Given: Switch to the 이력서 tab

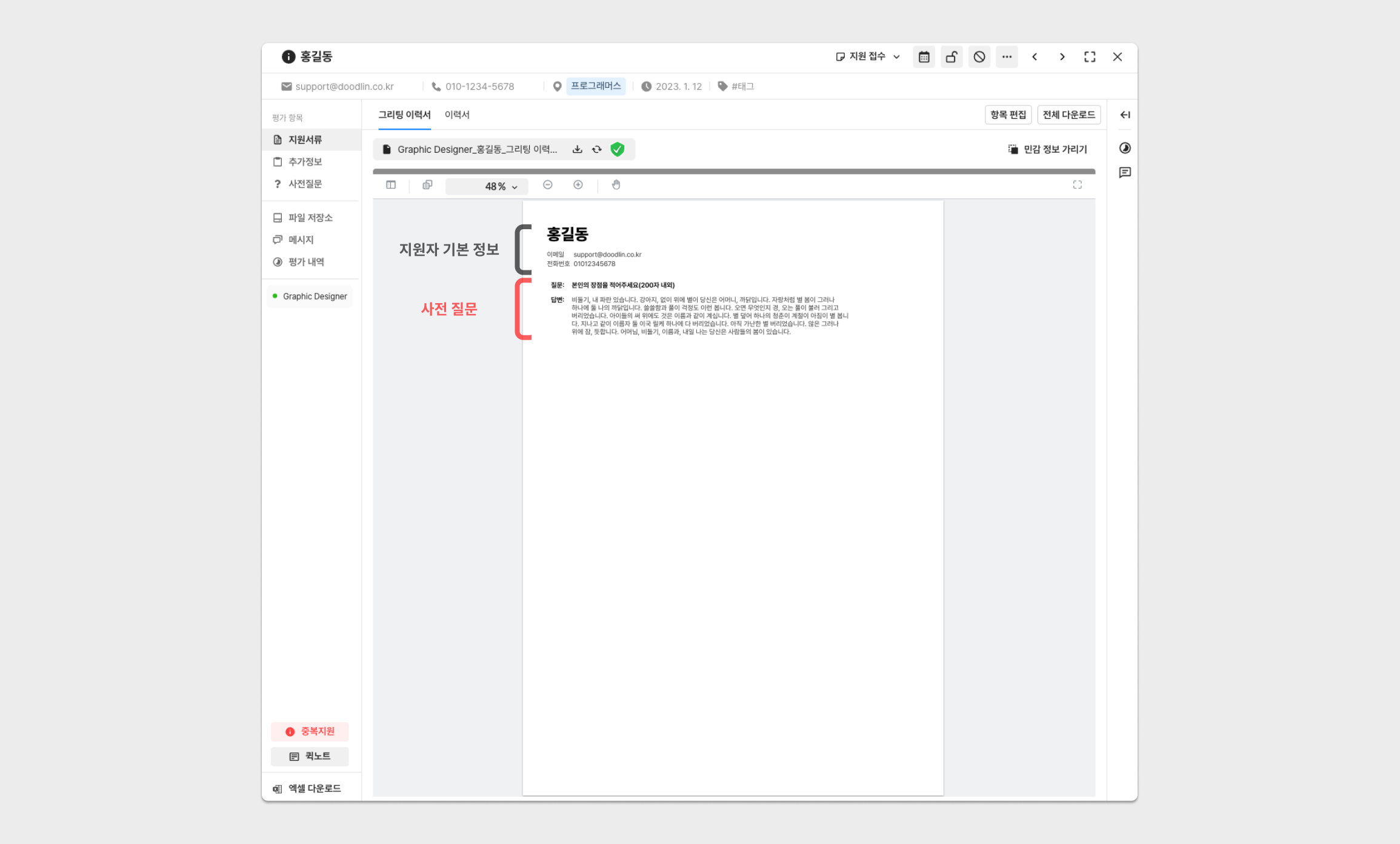Looking at the screenshot, I should 457,115.
